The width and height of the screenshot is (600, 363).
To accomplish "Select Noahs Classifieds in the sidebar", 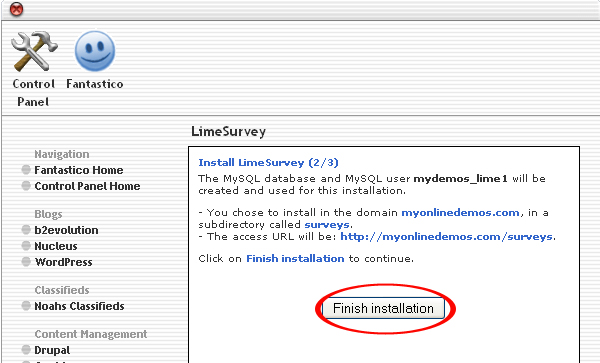I will (x=79, y=306).
